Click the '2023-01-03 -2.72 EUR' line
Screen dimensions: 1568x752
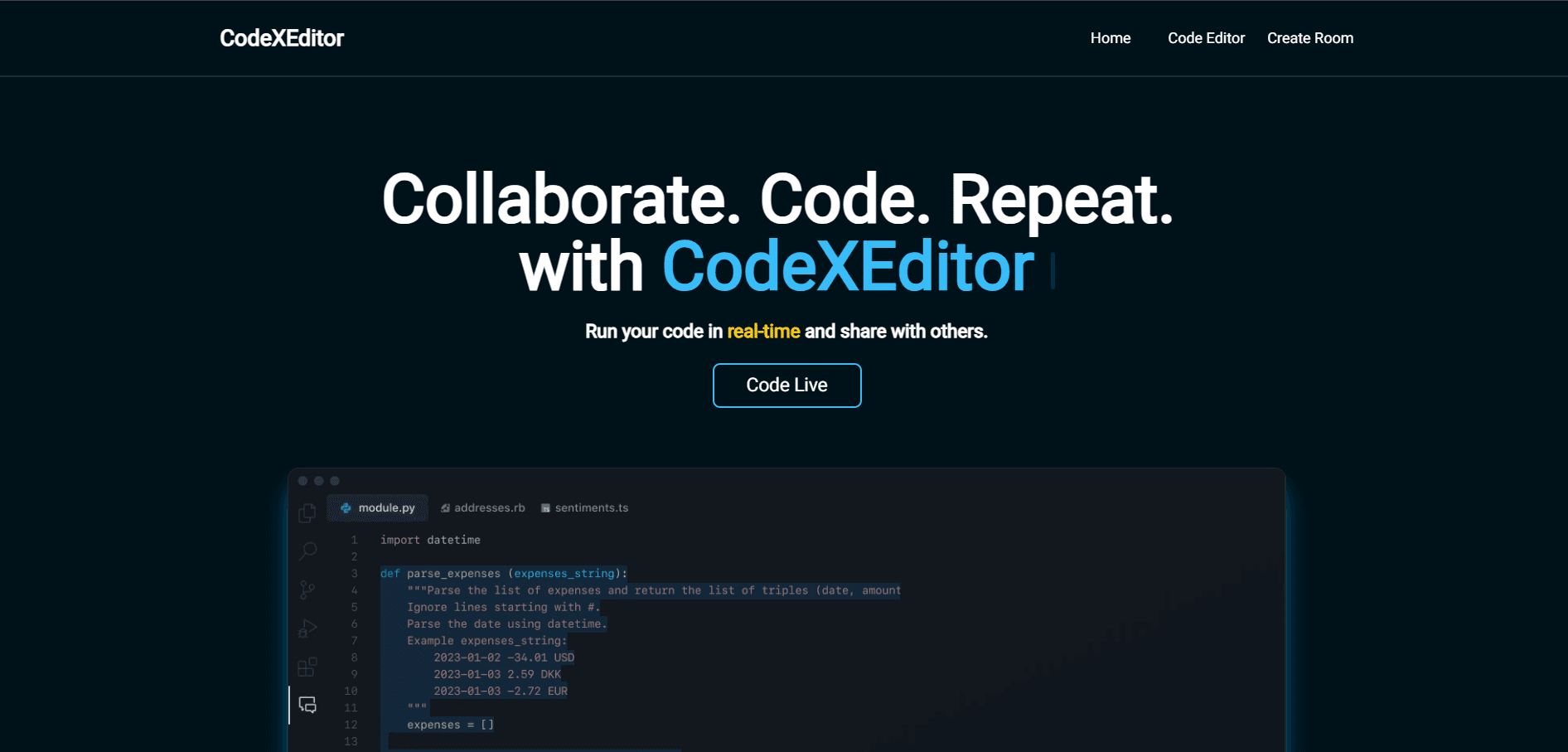[x=501, y=691]
